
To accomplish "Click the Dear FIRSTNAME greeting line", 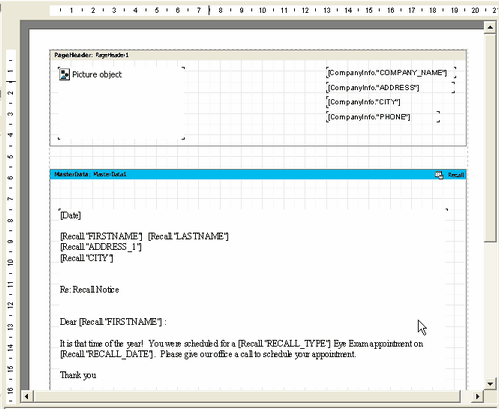I will coord(113,322).
